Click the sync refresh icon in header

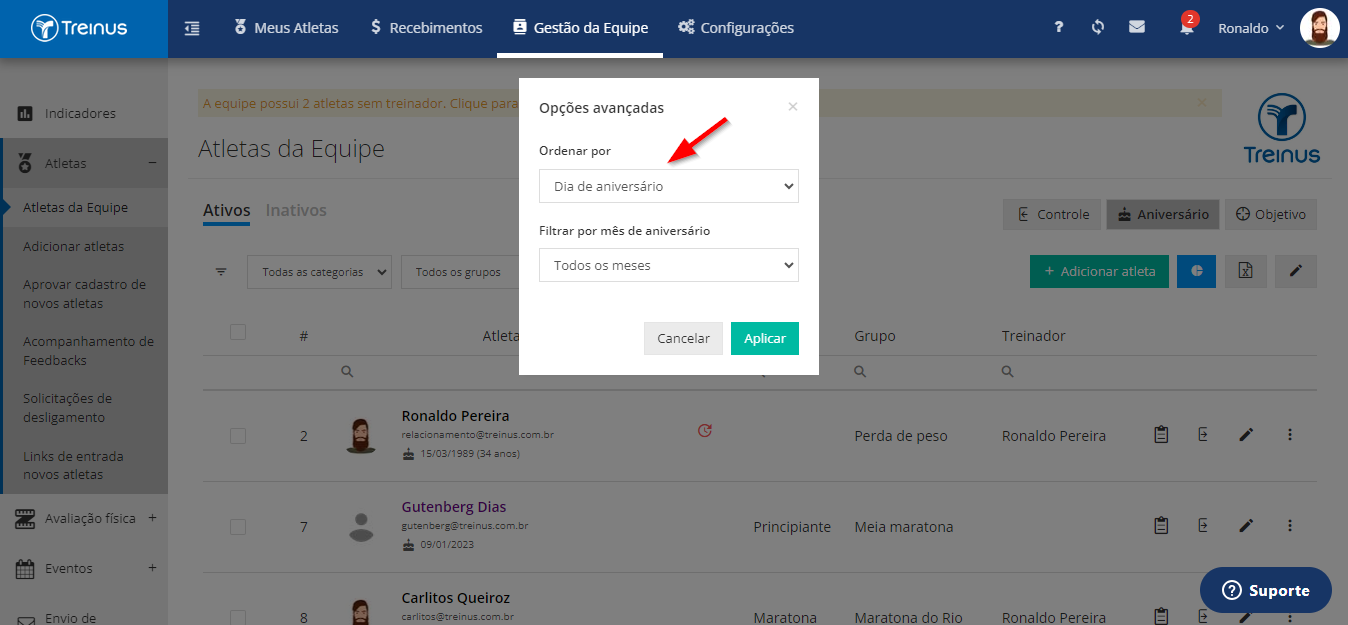[x=1098, y=28]
